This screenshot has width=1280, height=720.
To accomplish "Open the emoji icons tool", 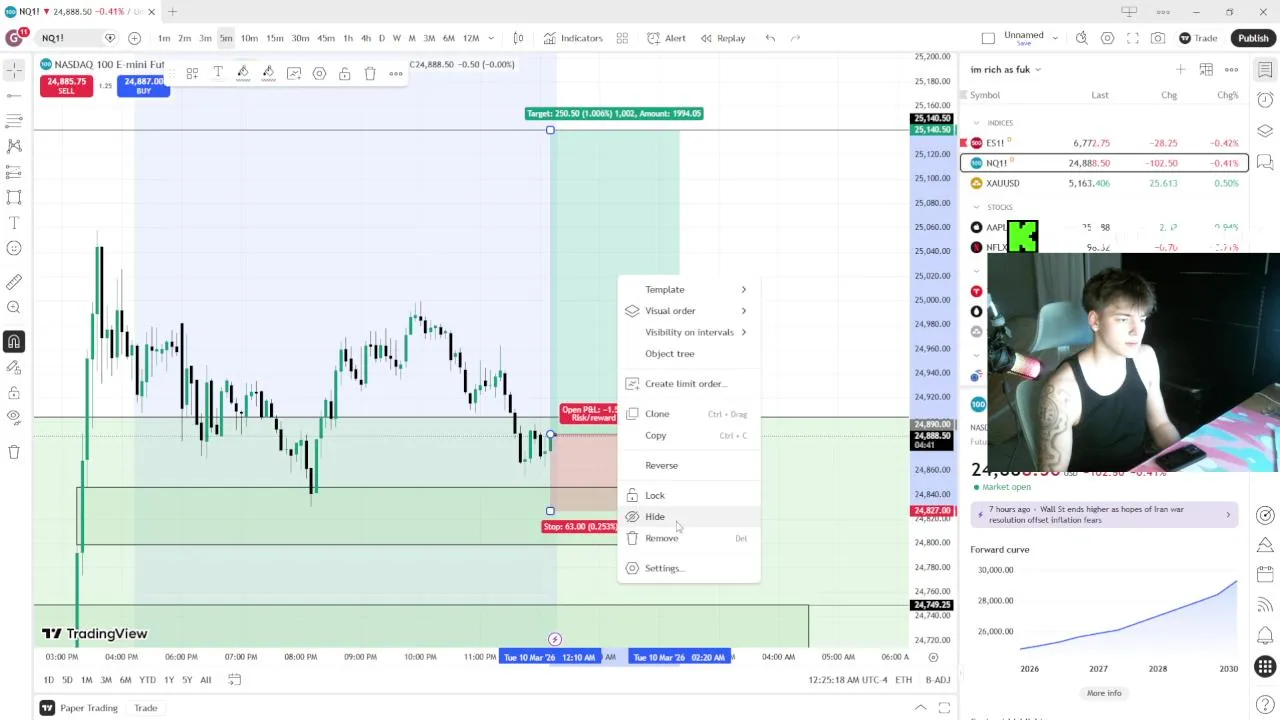I will click(x=14, y=248).
